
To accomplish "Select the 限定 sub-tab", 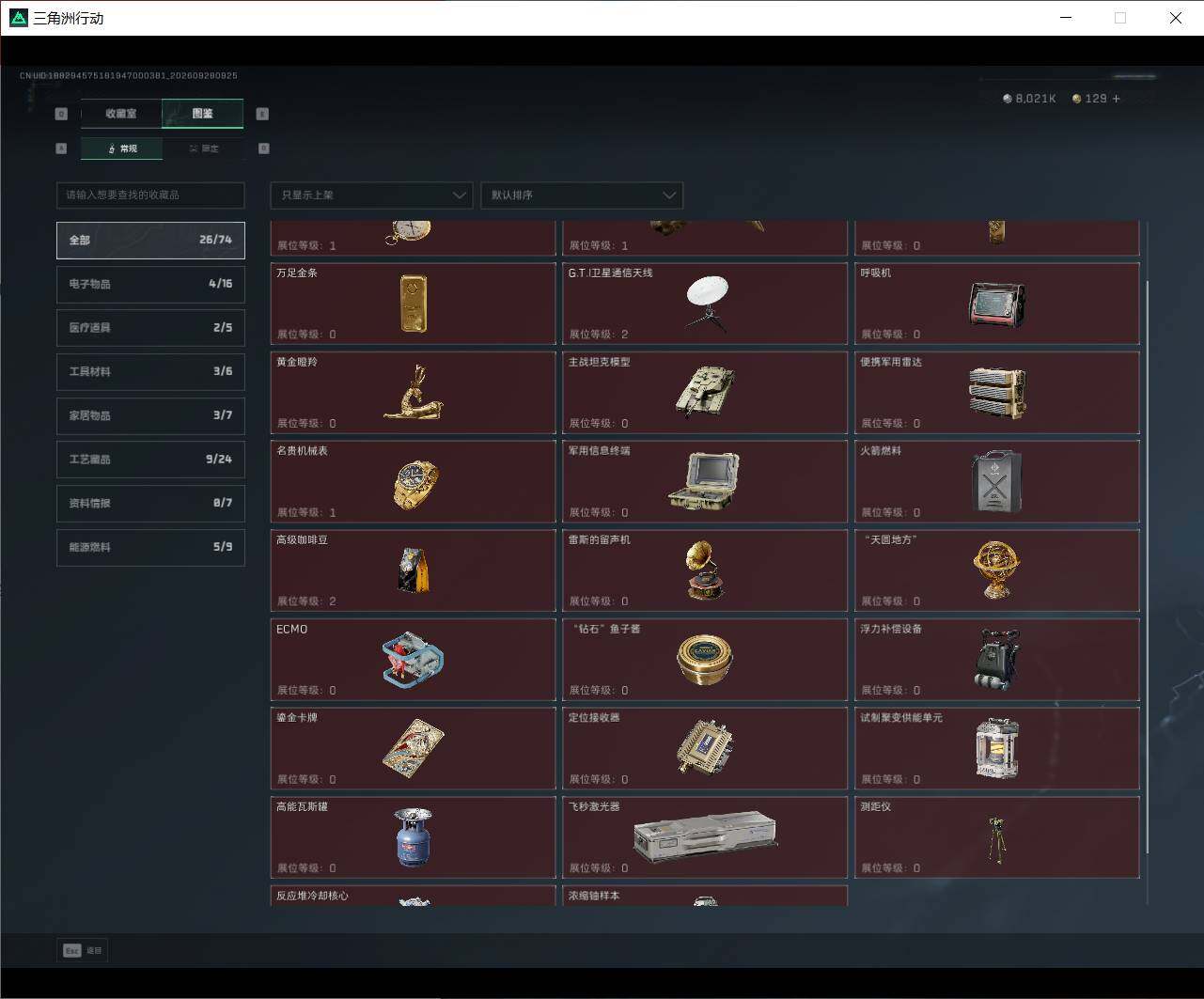I will [203, 148].
